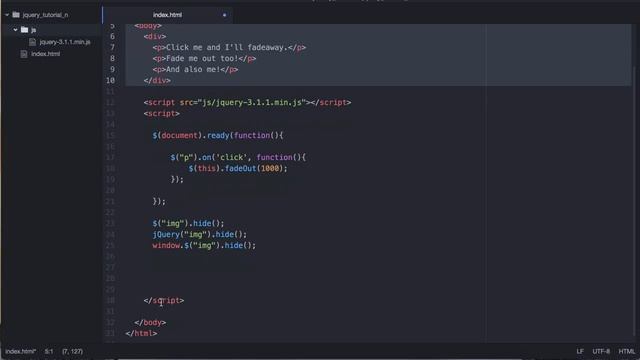Viewport: 640px width, 360px height.
Task: Click the $("img").hide(); line
Action: (x=188, y=224)
